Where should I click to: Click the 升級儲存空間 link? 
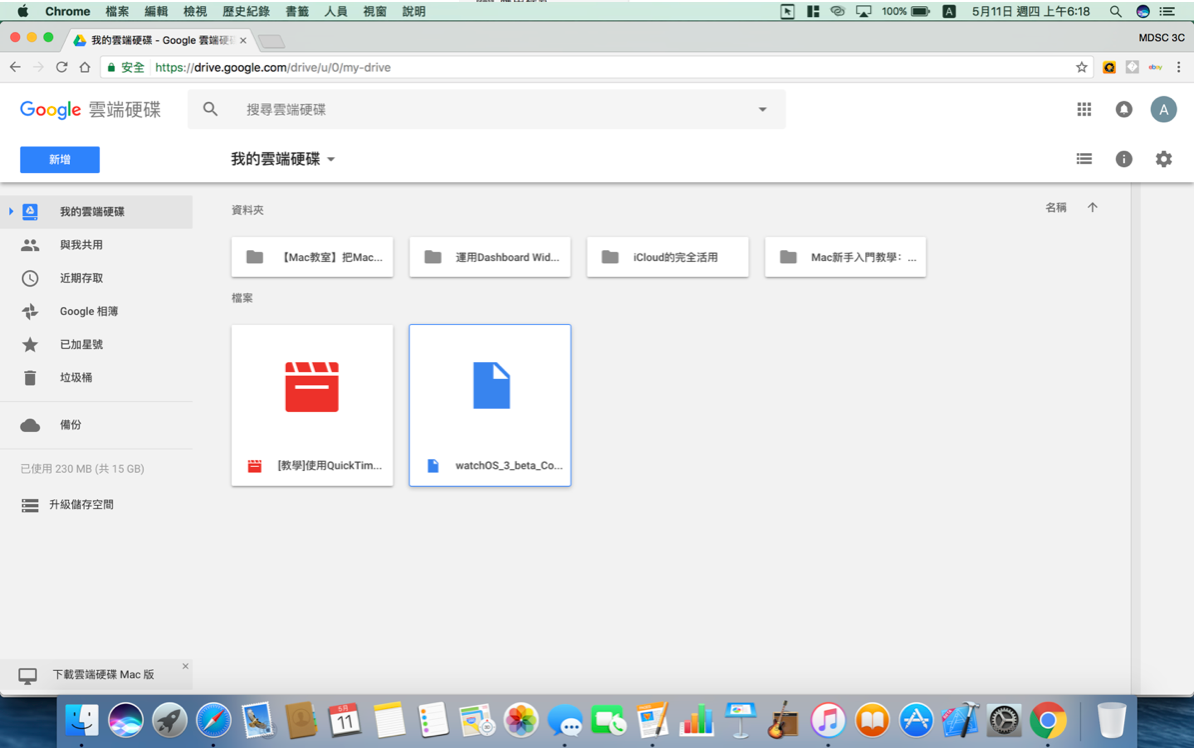coord(80,505)
